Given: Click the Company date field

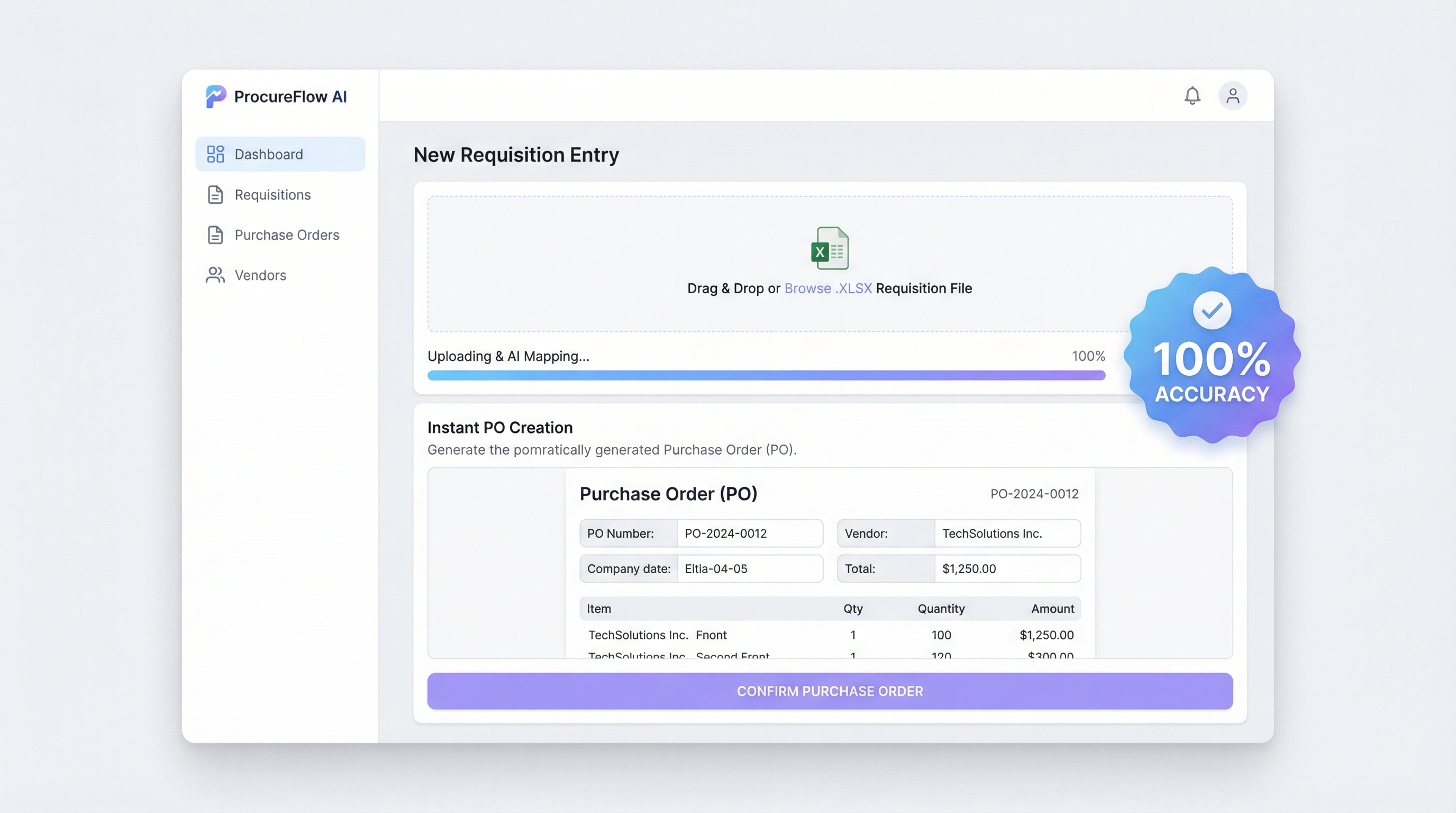Looking at the screenshot, I should (750, 569).
